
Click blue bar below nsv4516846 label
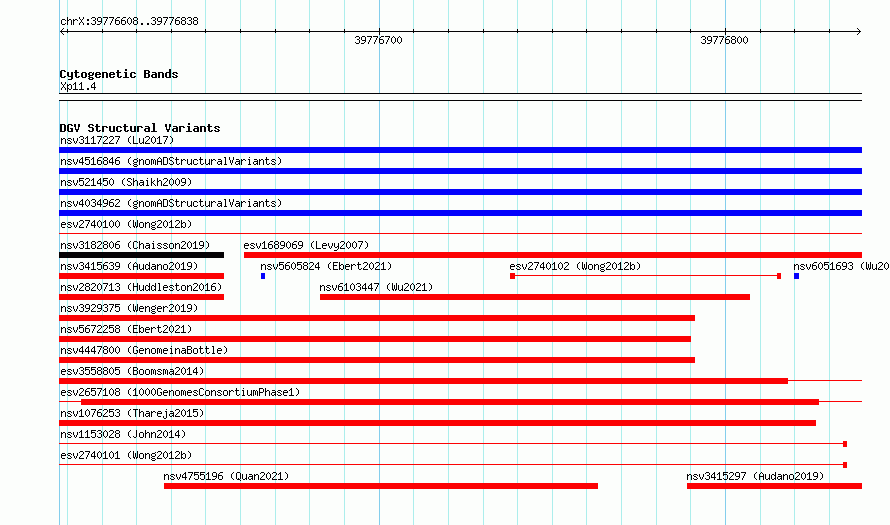click(x=460, y=171)
